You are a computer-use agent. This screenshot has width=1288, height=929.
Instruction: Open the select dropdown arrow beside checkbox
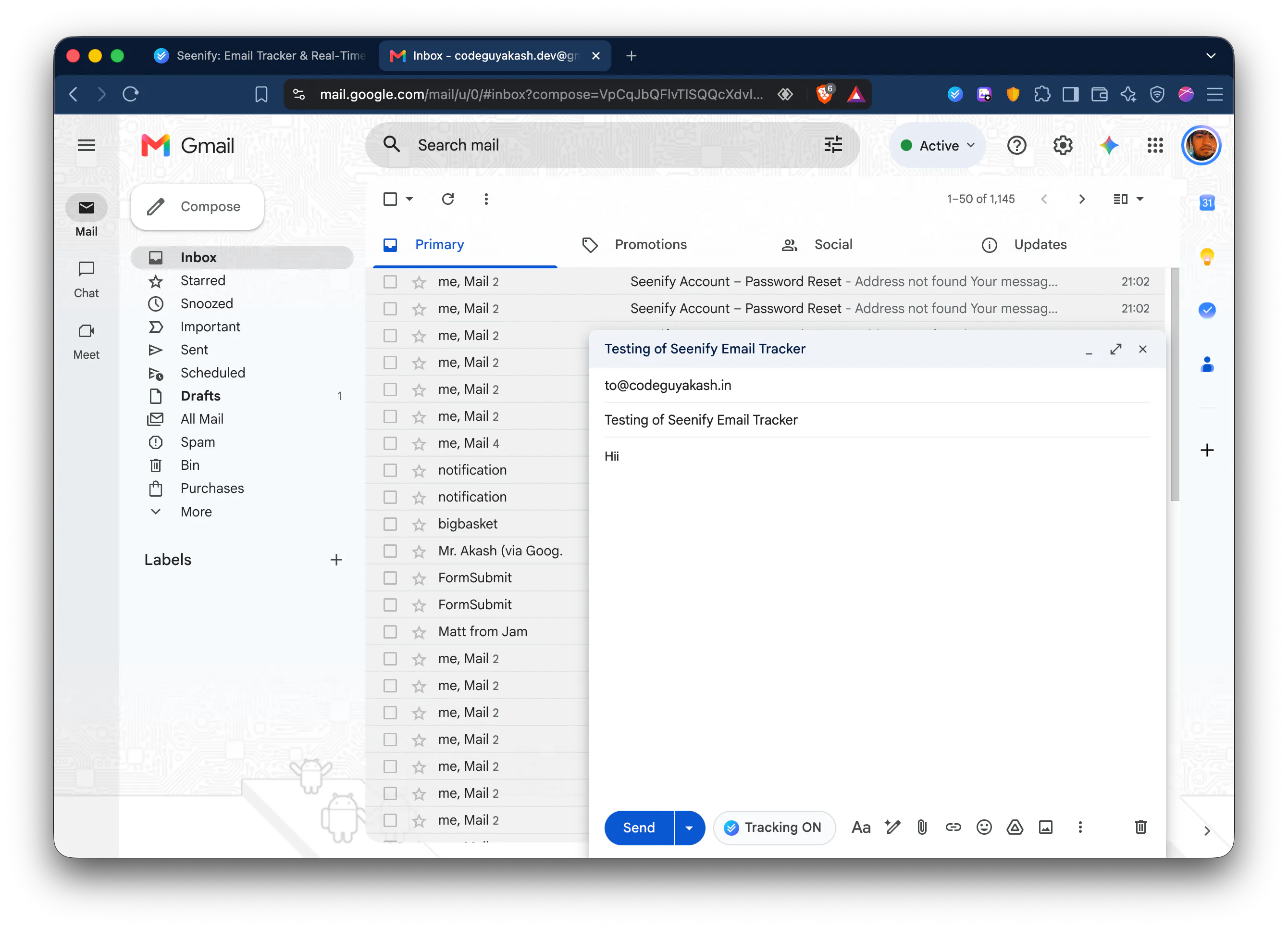409,199
